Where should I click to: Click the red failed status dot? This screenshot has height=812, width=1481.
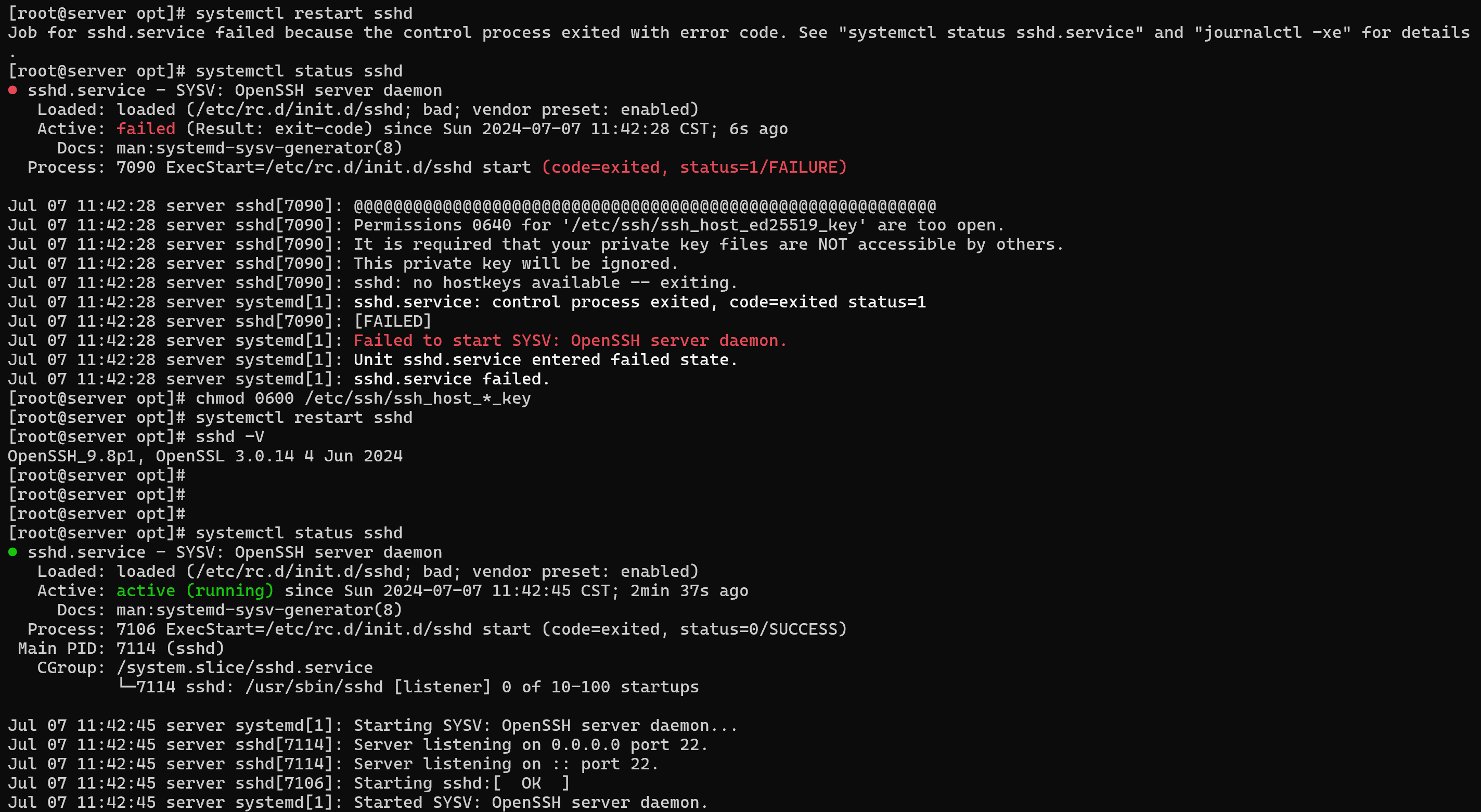pyautogui.click(x=12, y=91)
